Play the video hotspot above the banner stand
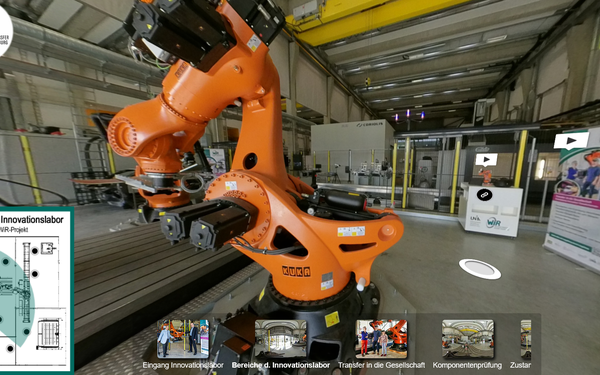The height and width of the screenshot is (375, 600). tap(571, 140)
